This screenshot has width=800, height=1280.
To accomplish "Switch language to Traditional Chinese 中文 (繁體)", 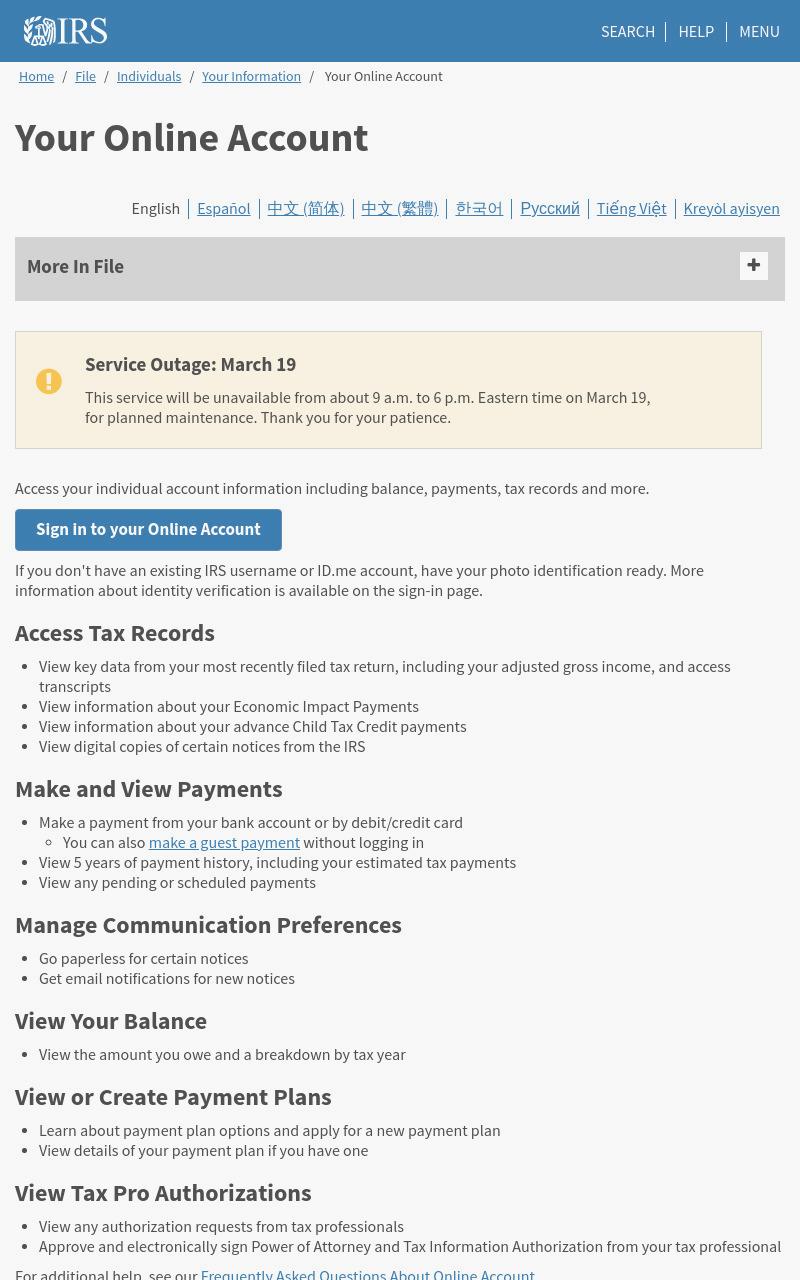I will pyautogui.click(x=399, y=208).
